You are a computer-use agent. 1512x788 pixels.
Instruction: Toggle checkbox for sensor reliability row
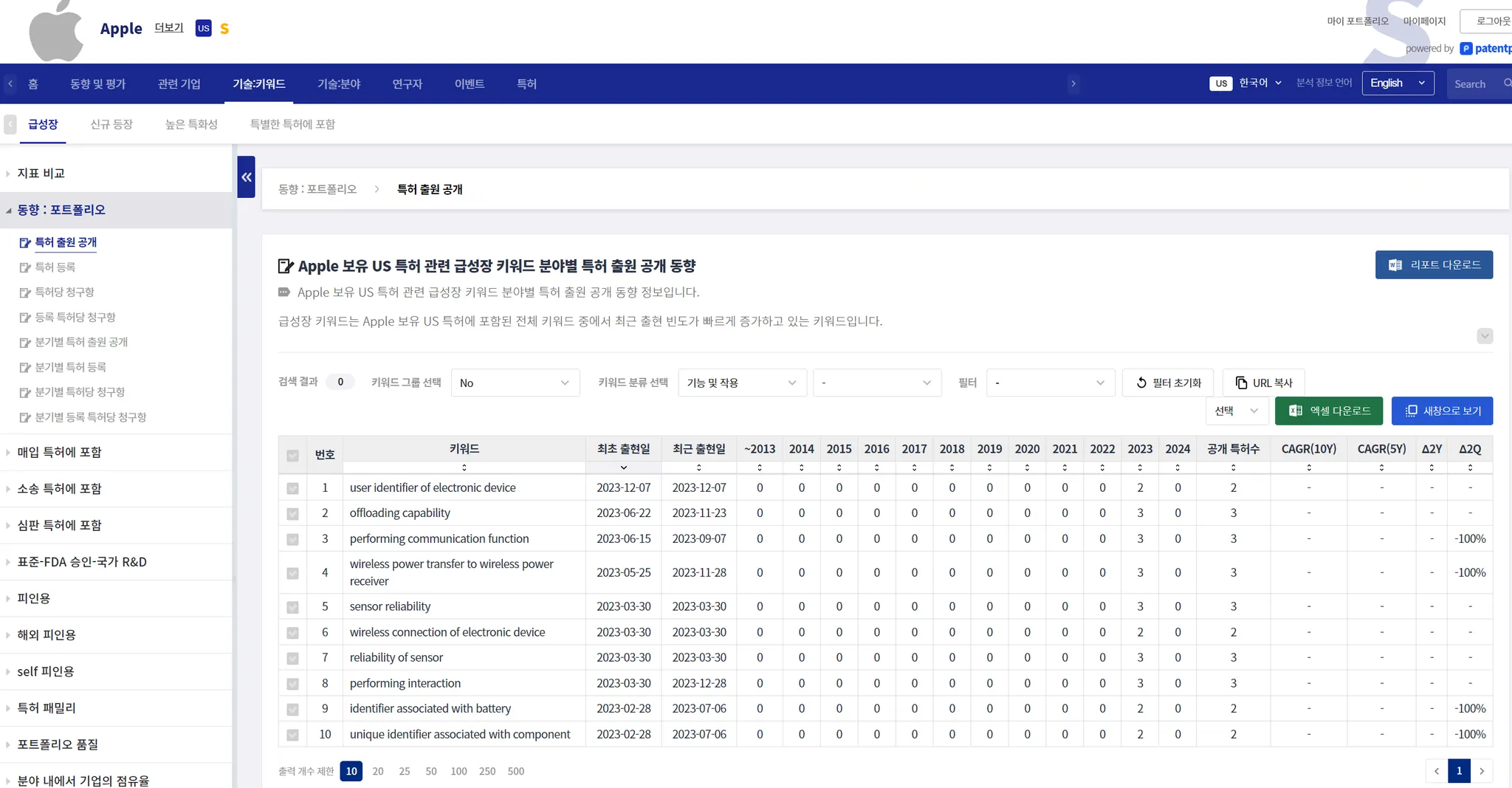pyautogui.click(x=293, y=607)
